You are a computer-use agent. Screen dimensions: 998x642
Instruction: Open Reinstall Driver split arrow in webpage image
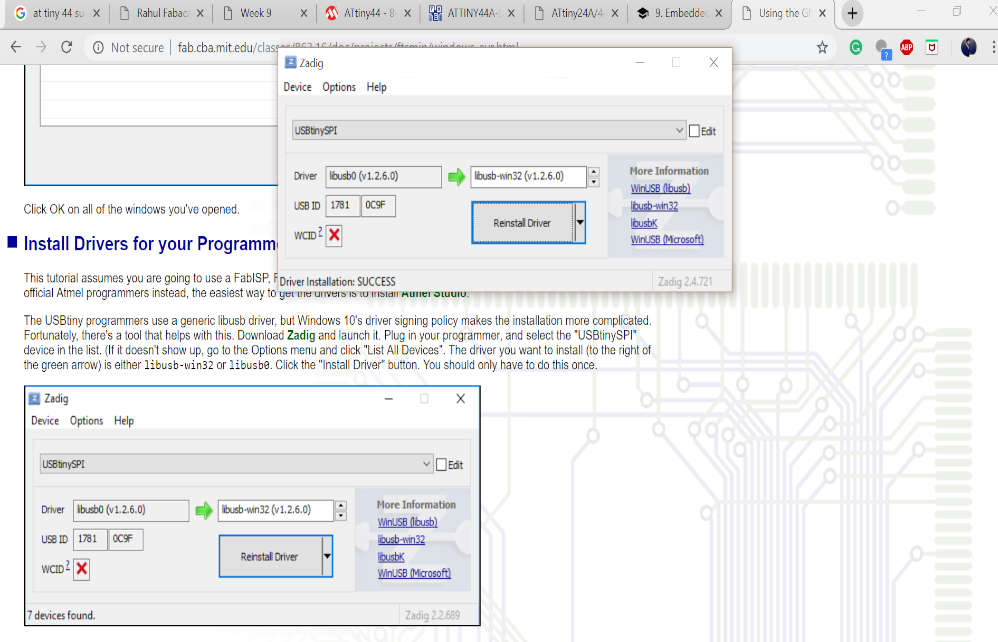(x=327, y=556)
